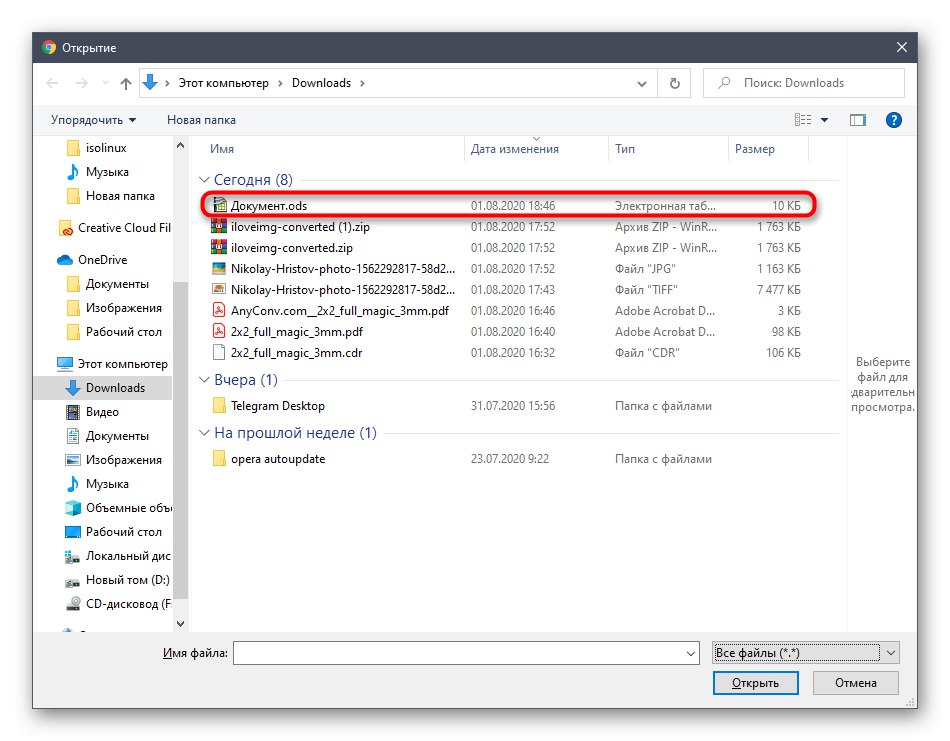This screenshot has height=741, width=950.
Task: Collapse the Вчера (1) group
Action: point(205,381)
